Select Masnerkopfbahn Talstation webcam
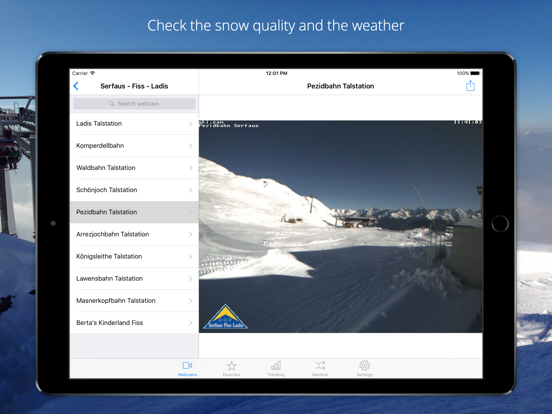The height and width of the screenshot is (414, 552). click(x=134, y=301)
